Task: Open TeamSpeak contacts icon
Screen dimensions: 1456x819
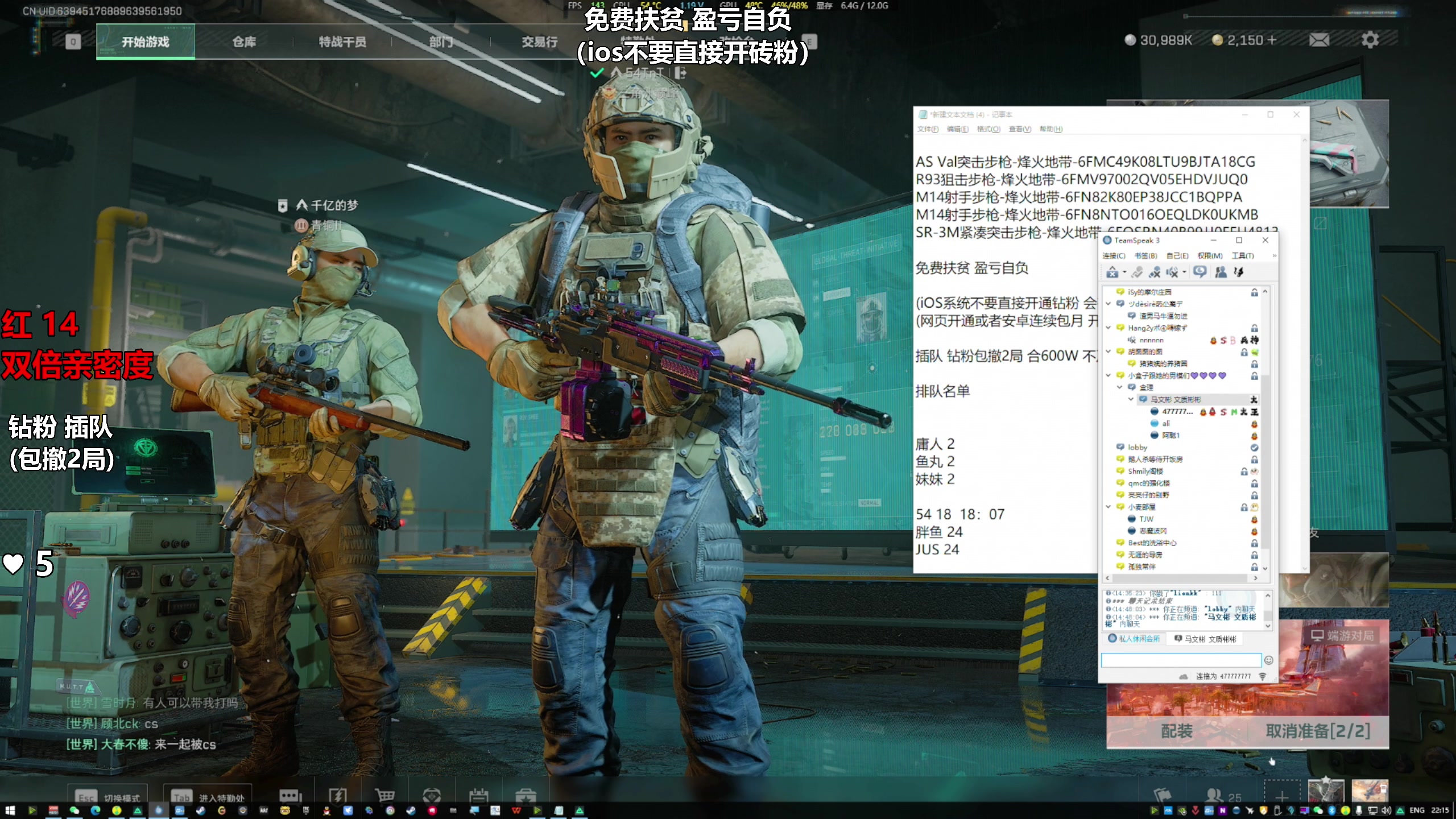Action: 1221,272
